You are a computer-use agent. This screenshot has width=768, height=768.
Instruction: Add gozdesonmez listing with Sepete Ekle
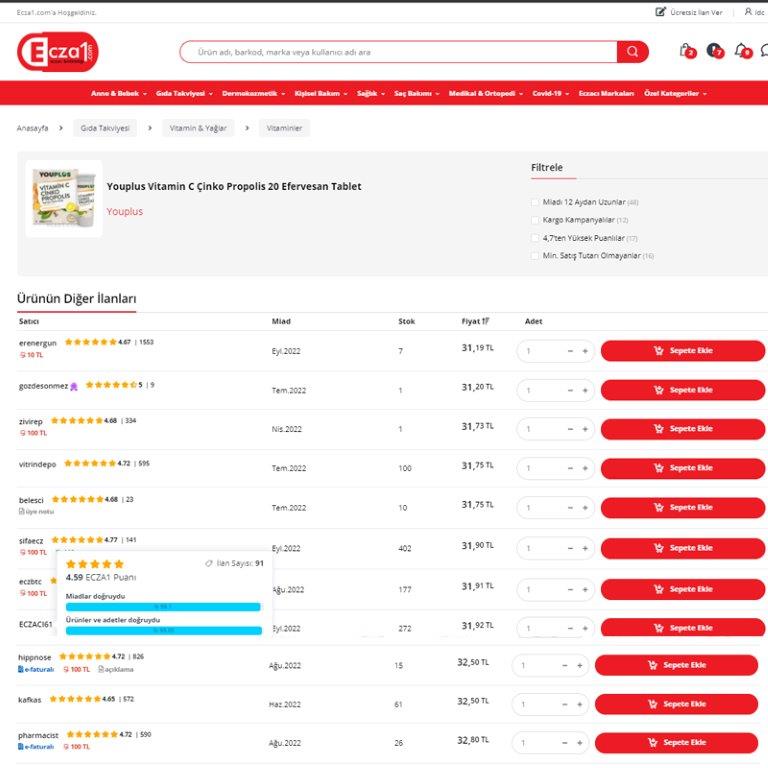coord(683,390)
